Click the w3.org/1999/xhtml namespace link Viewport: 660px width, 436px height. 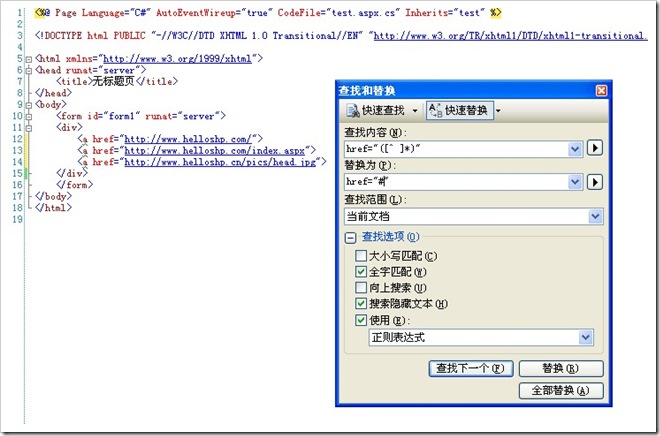click(177, 58)
